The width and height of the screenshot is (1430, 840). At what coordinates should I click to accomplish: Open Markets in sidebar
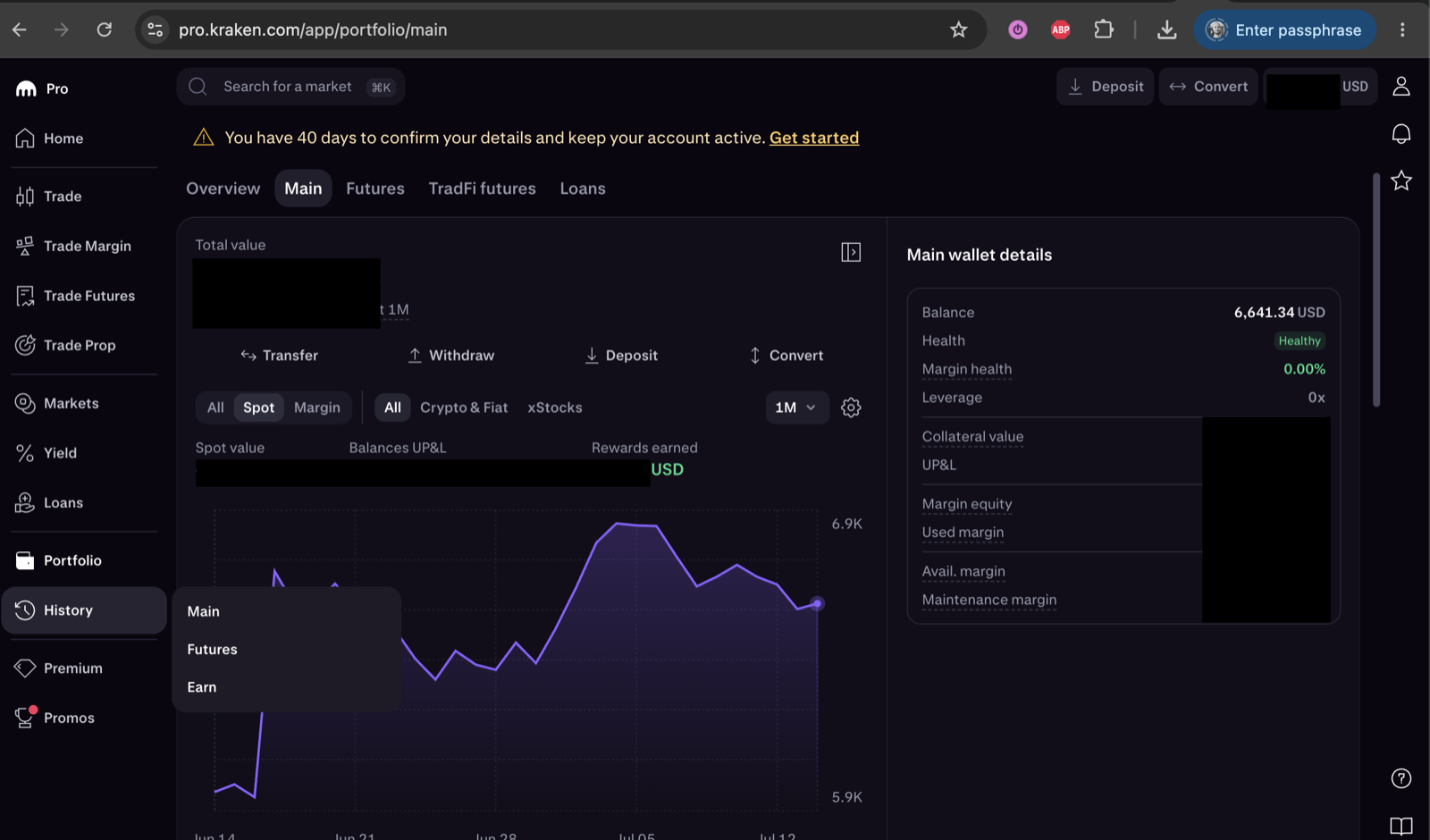56,403
